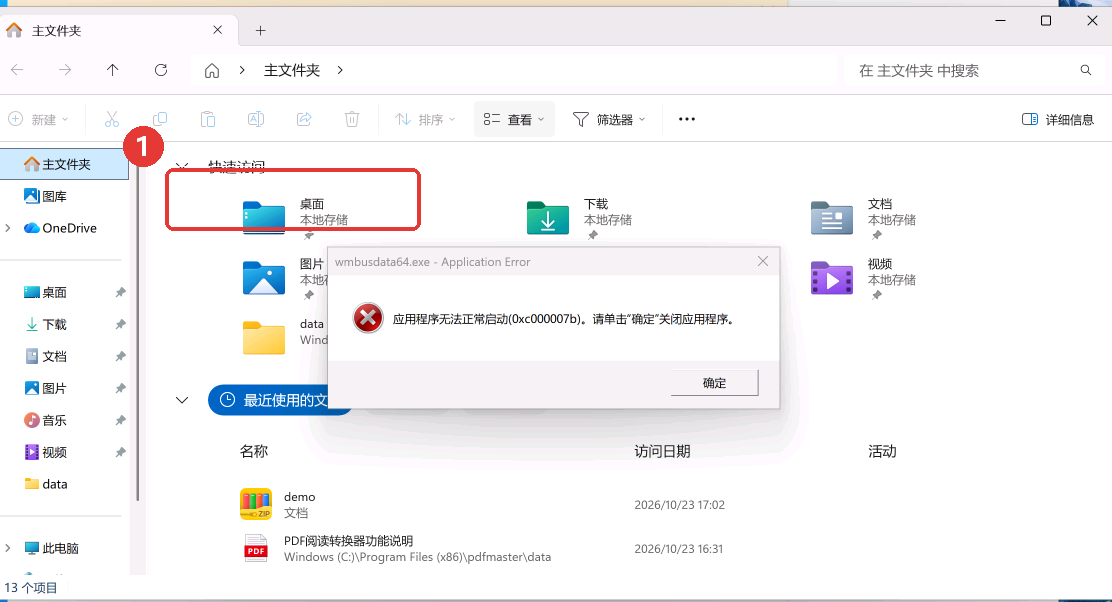1112x602 pixels.
Task: Refresh the folder view
Action: (x=161, y=69)
